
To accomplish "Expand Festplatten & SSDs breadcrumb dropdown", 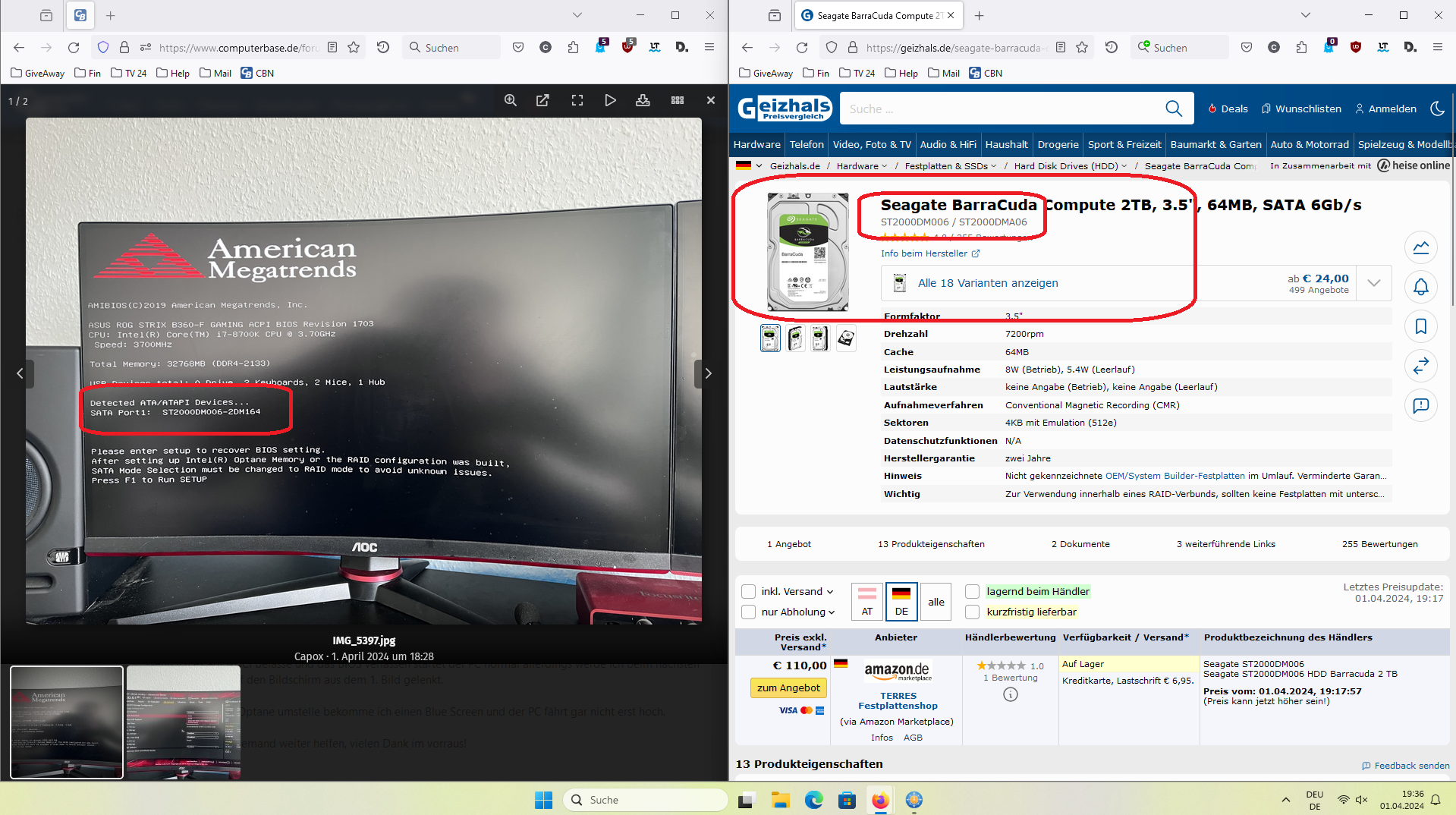I will (x=993, y=166).
